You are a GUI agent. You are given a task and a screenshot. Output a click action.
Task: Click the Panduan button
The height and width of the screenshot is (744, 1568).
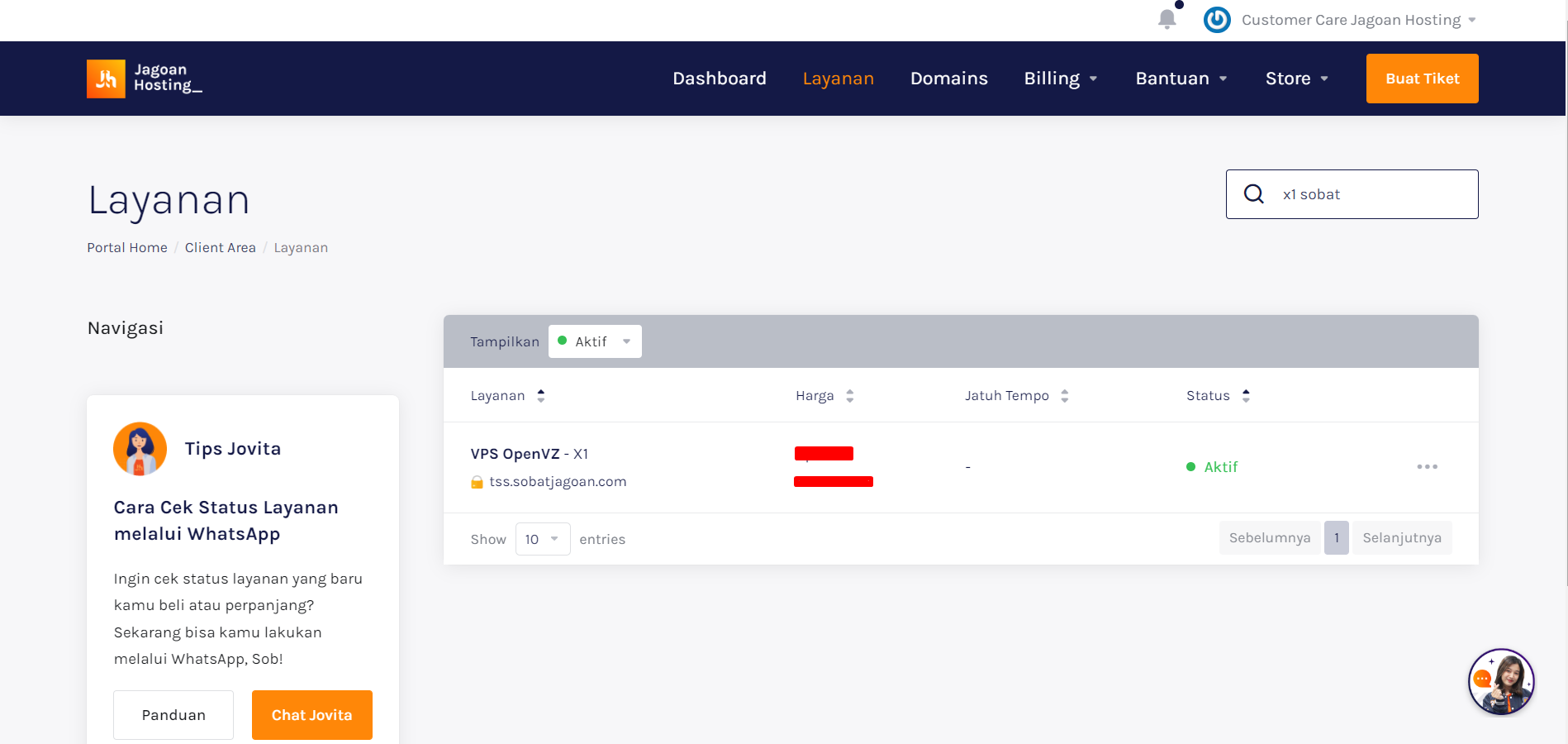[x=173, y=715]
